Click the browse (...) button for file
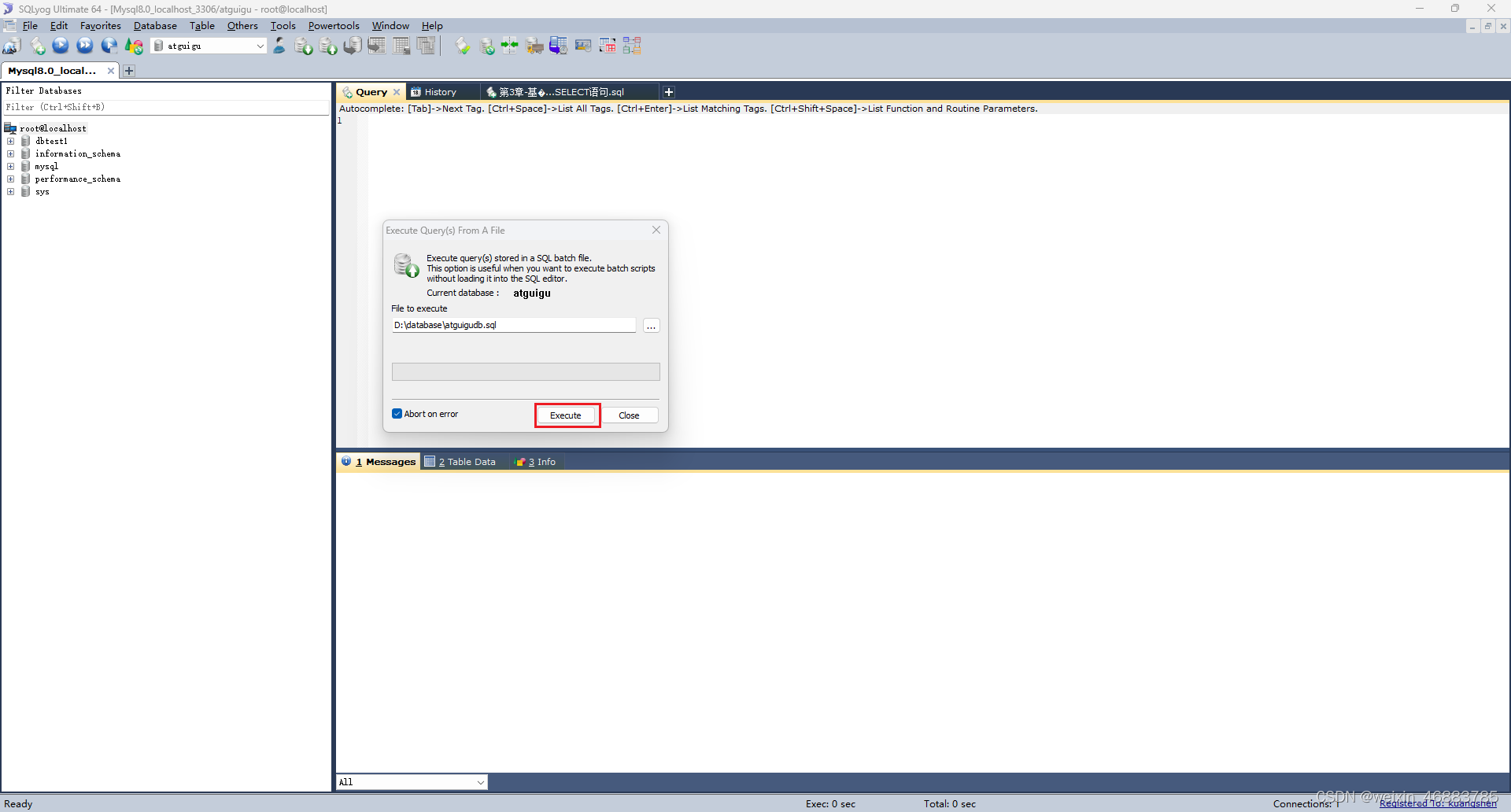Screen dimensions: 1511x812 coord(652,326)
